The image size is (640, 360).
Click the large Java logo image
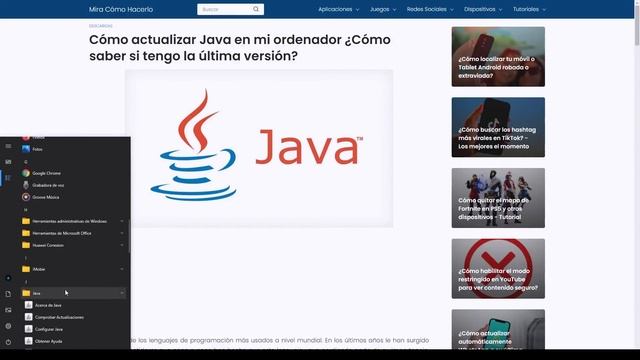pyautogui.click(x=259, y=148)
